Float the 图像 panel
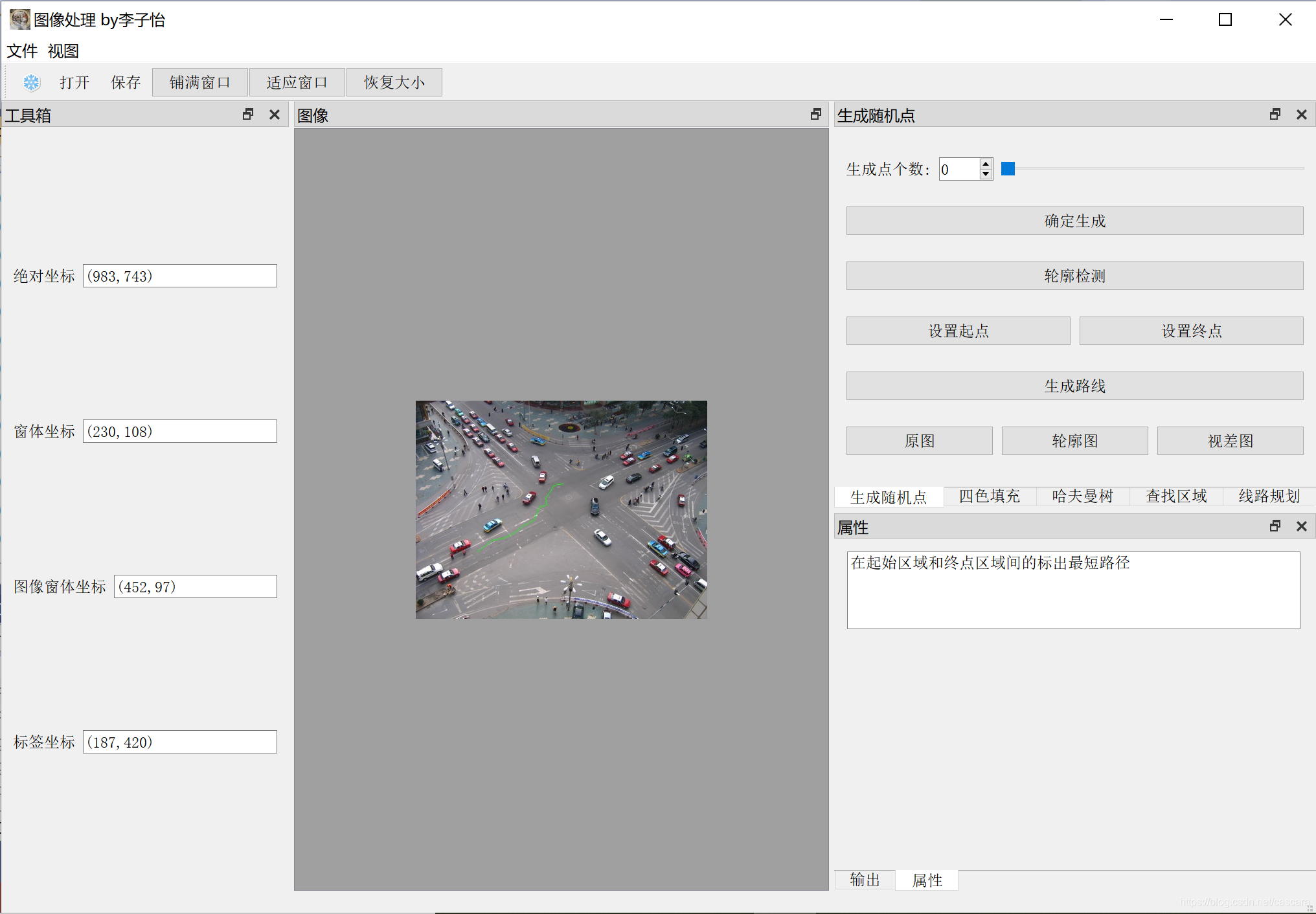 [x=816, y=115]
